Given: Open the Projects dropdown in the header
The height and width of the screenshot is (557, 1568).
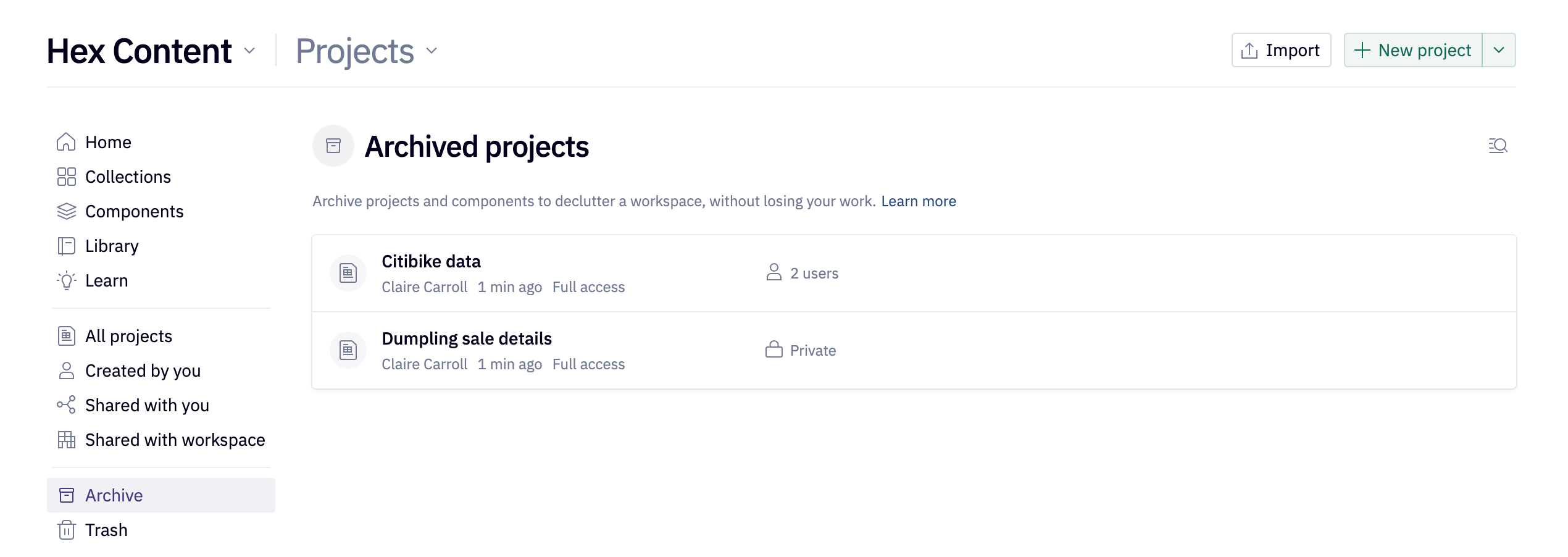Looking at the screenshot, I should 431,52.
